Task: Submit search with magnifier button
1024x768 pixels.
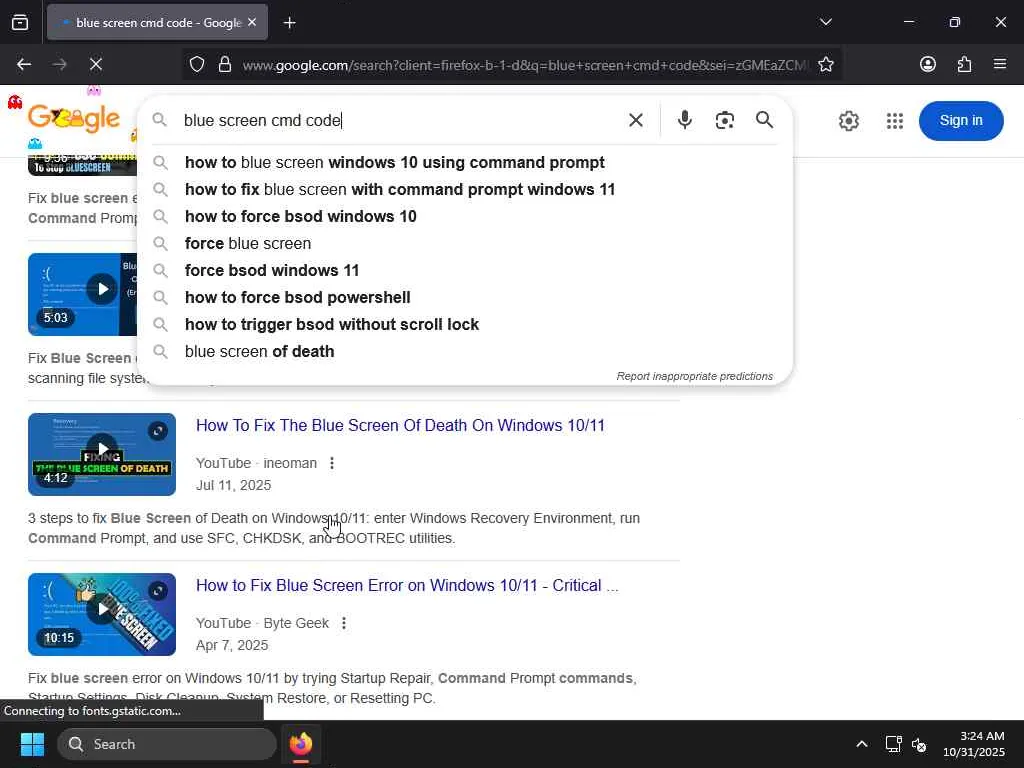Action: 764,120
